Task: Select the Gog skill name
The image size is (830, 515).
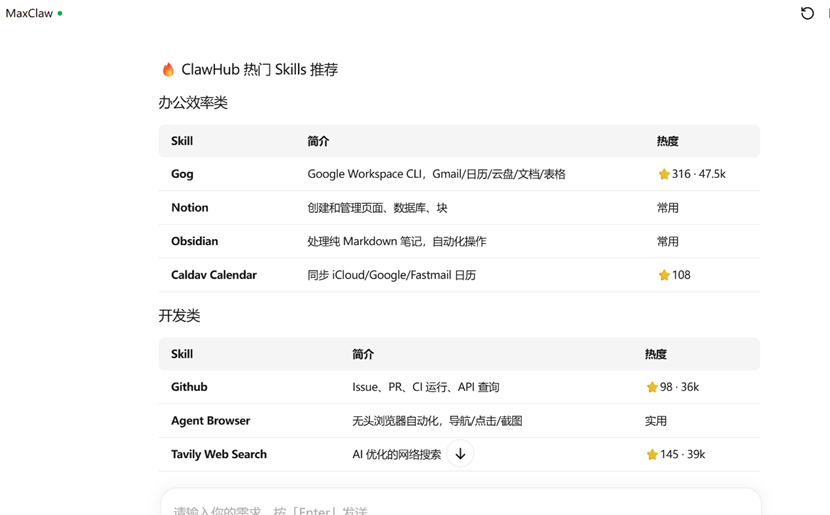Action: click(x=182, y=174)
